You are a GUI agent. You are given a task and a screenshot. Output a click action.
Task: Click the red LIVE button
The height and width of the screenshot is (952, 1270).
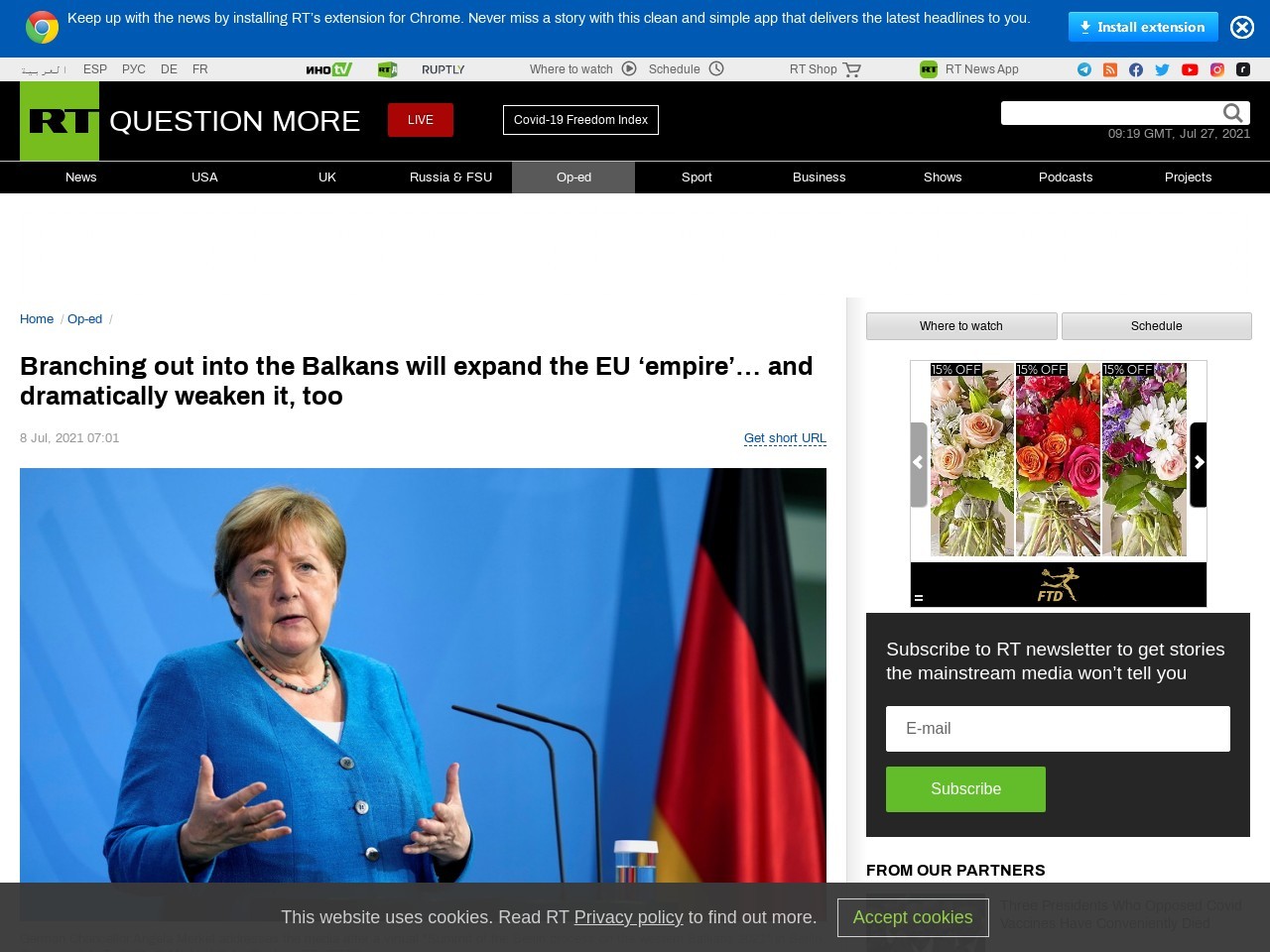point(421,120)
